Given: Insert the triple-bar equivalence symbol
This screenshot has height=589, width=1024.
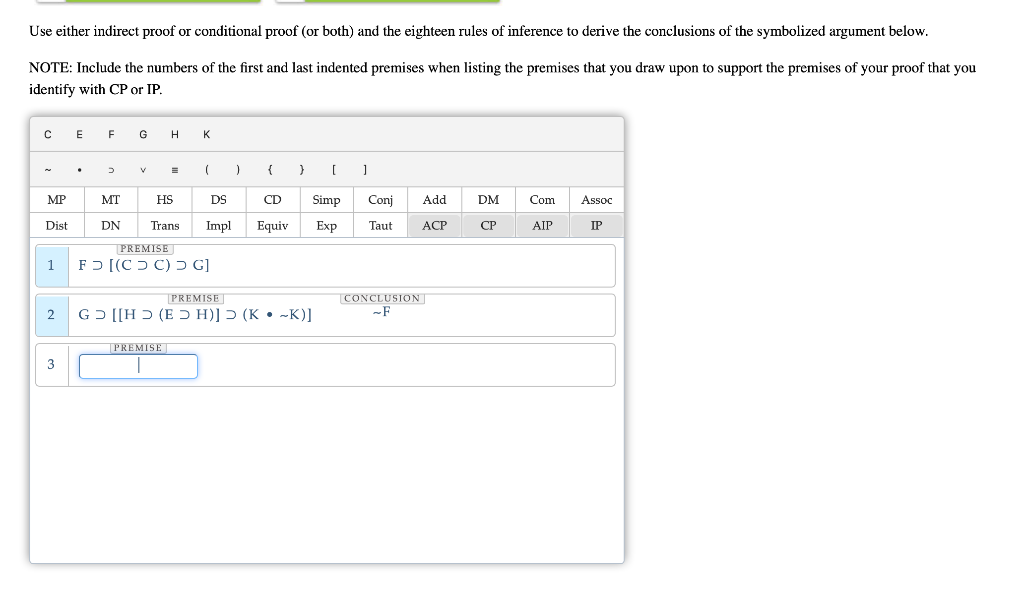Looking at the screenshot, I should (x=174, y=169).
